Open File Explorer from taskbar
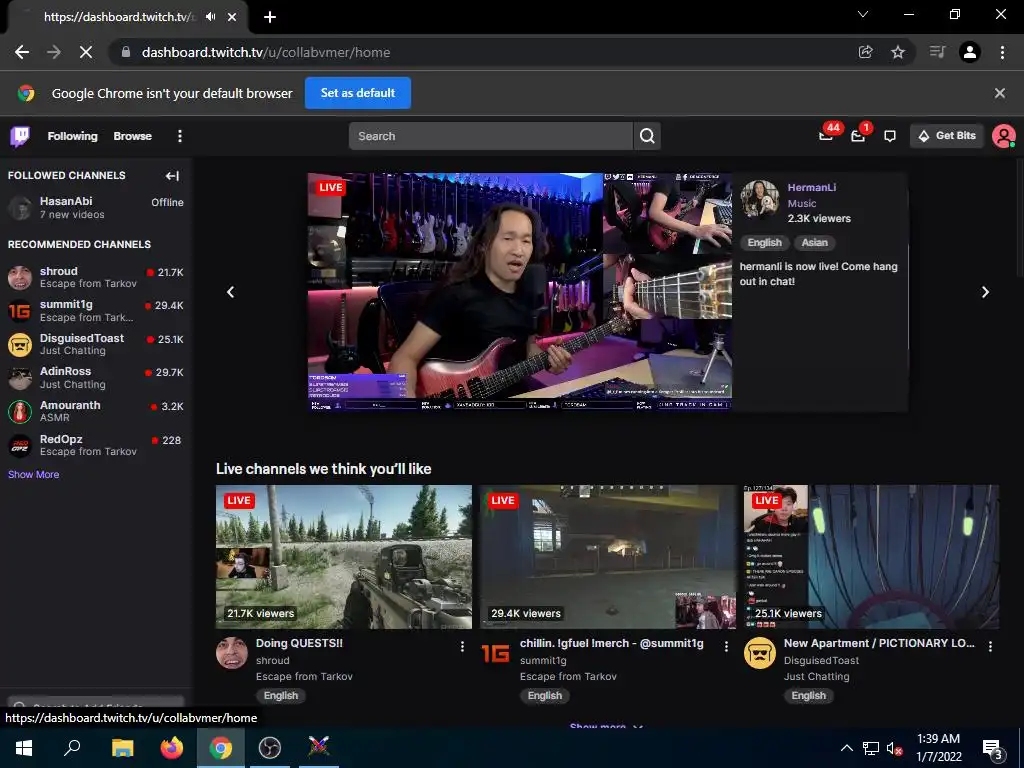Viewport: 1024px width, 768px height. (122, 748)
